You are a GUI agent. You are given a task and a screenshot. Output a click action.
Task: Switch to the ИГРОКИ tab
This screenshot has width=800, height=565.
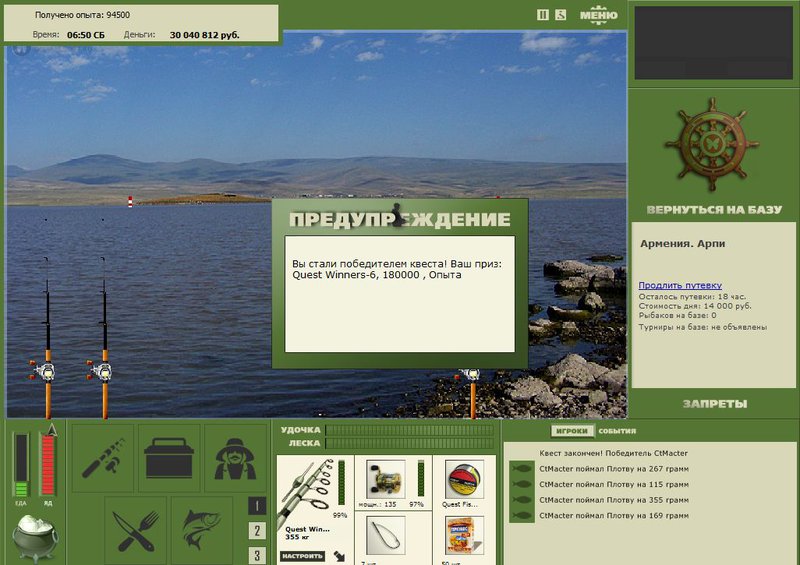pos(572,431)
